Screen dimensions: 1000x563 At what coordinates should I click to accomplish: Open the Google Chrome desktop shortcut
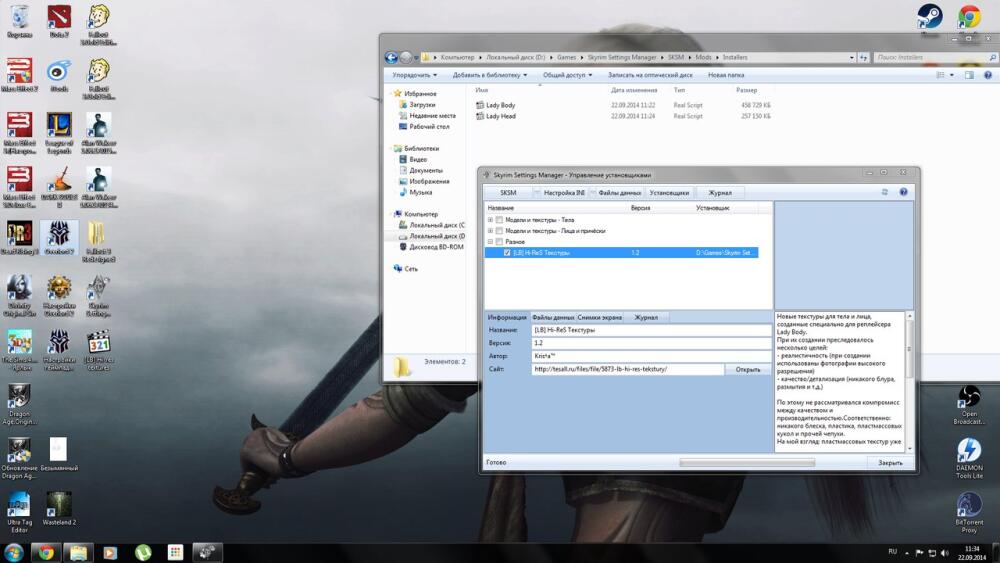click(x=969, y=17)
